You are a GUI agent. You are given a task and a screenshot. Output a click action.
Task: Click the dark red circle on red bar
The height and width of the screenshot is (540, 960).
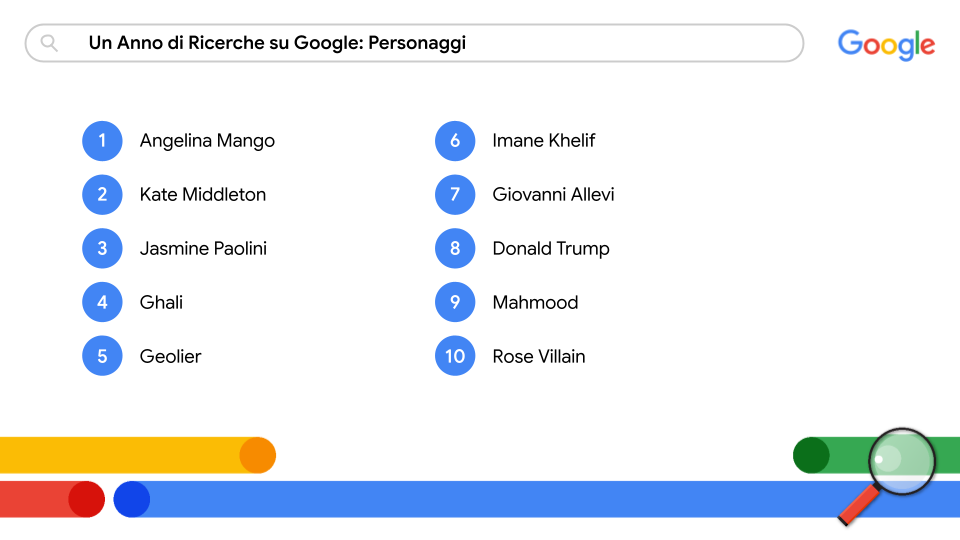(86, 499)
